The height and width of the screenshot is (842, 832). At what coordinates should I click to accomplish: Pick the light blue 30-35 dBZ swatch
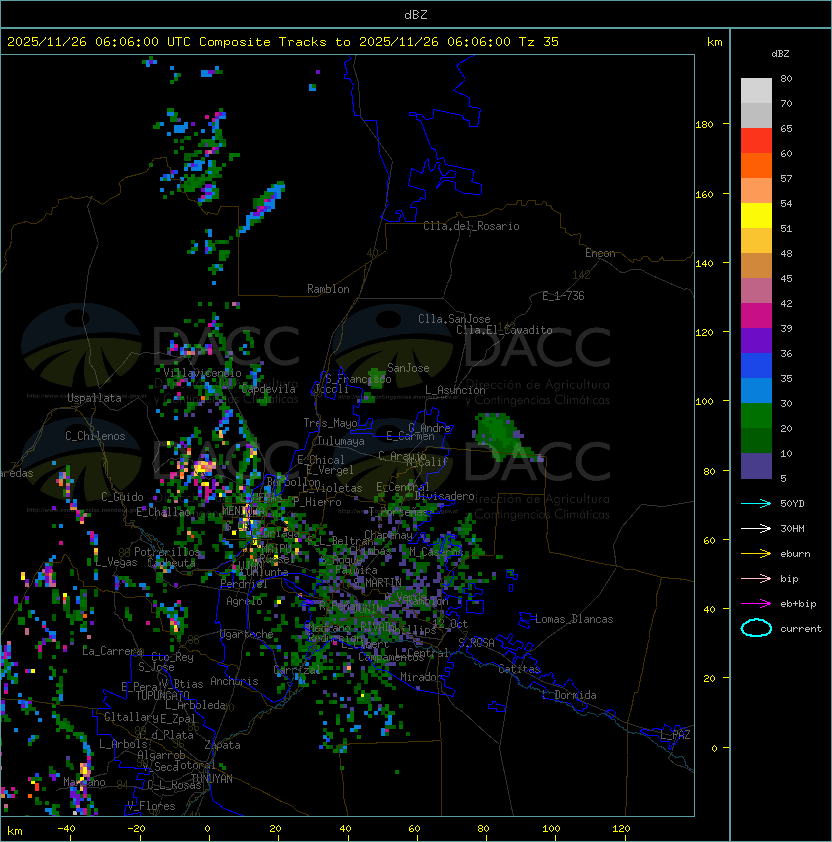coord(756,390)
